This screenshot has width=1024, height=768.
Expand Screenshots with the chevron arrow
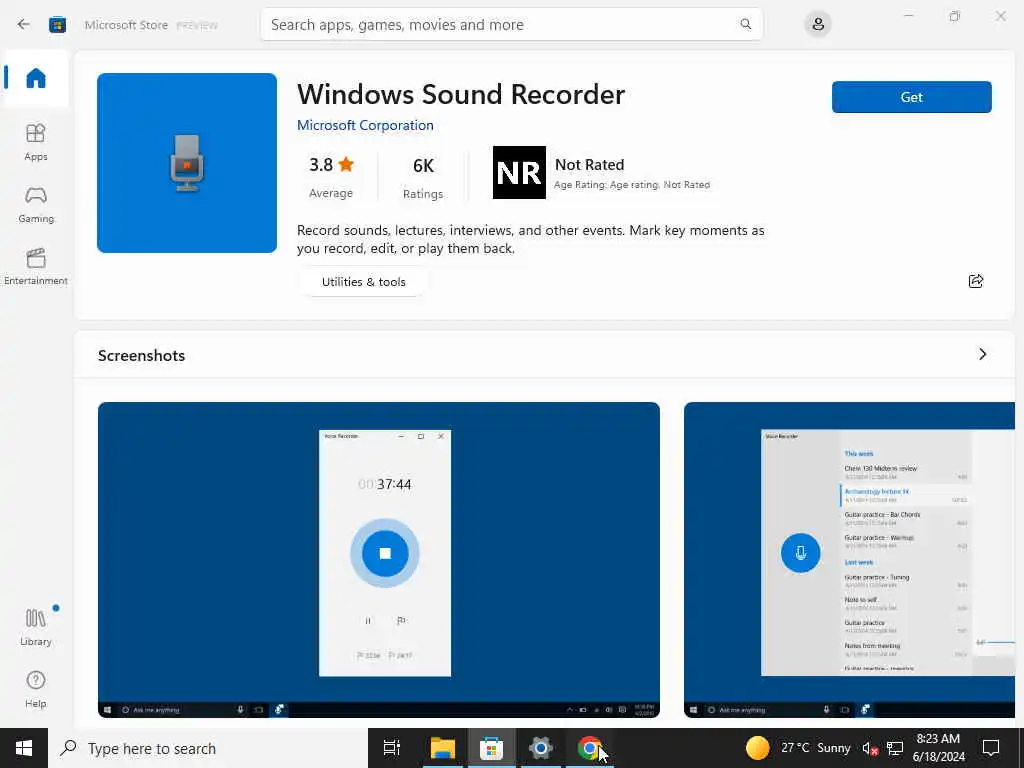(x=982, y=354)
